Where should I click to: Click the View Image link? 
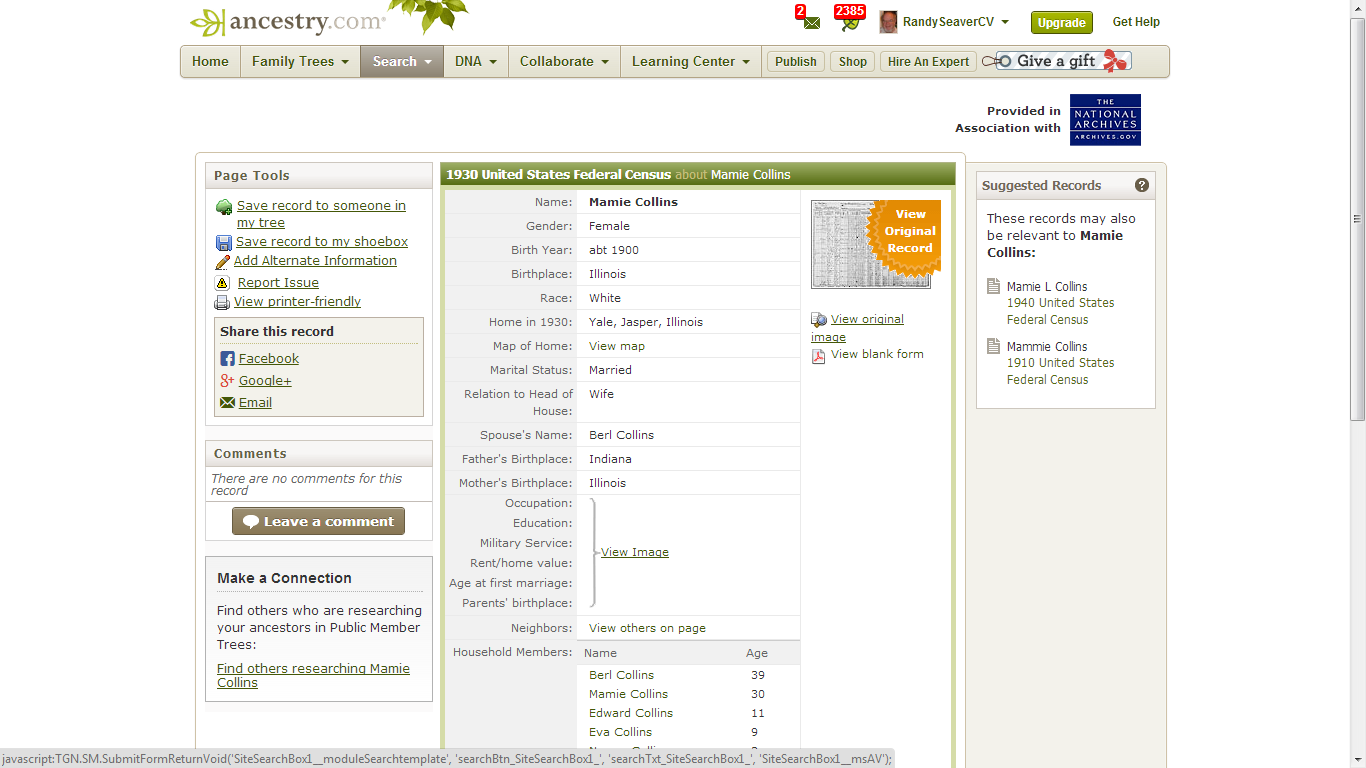tap(635, 552)
